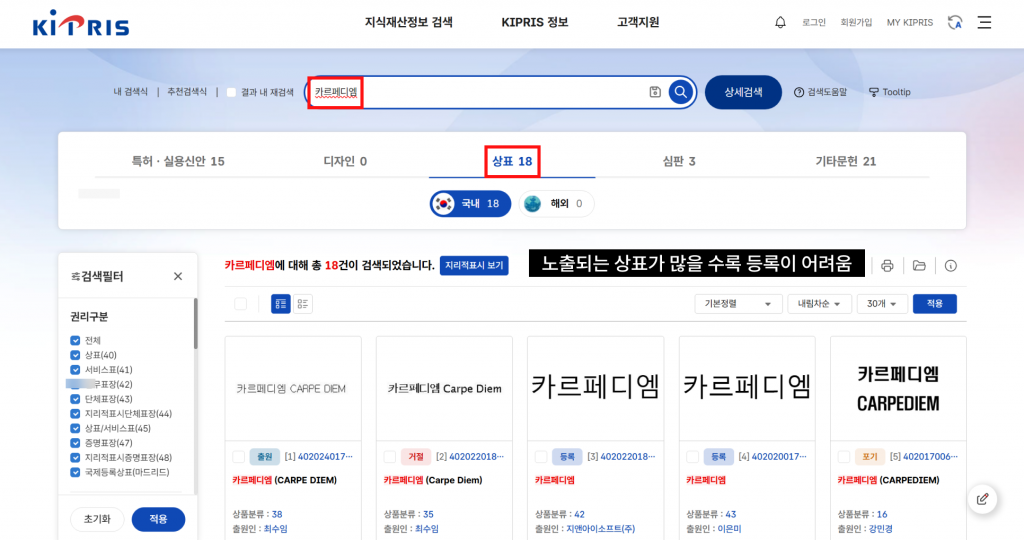Switch to list view layout
Viewport: 1024px width, 540px height.
point(302,304)
